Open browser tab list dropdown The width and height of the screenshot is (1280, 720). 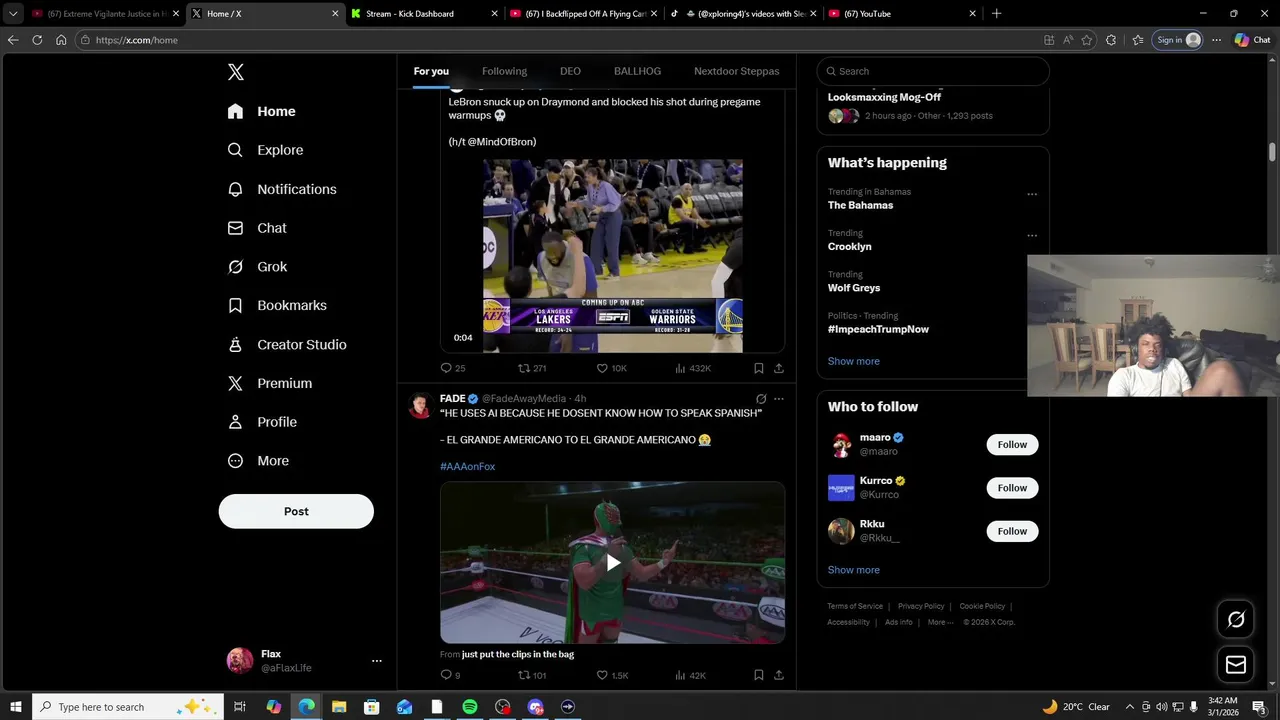(x=13, y=14)
